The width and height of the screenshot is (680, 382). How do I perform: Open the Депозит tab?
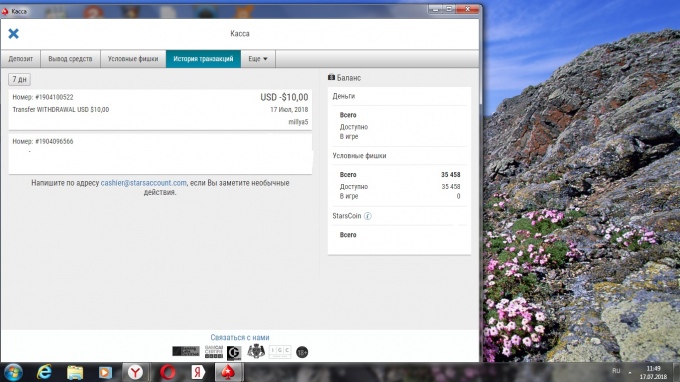(20, 59)
